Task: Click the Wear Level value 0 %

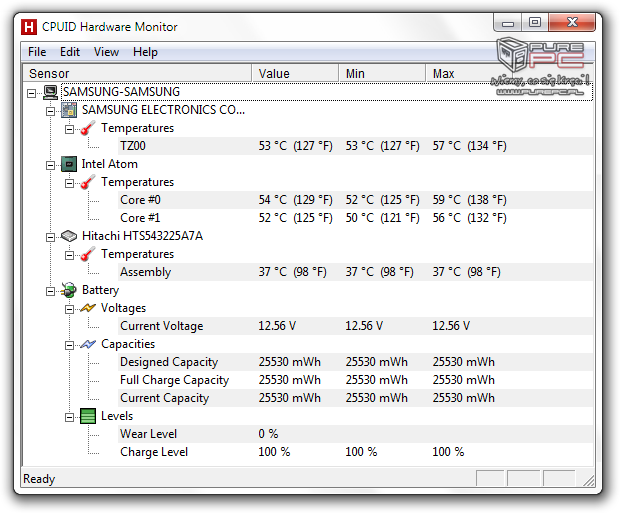Action: point(268,434)
